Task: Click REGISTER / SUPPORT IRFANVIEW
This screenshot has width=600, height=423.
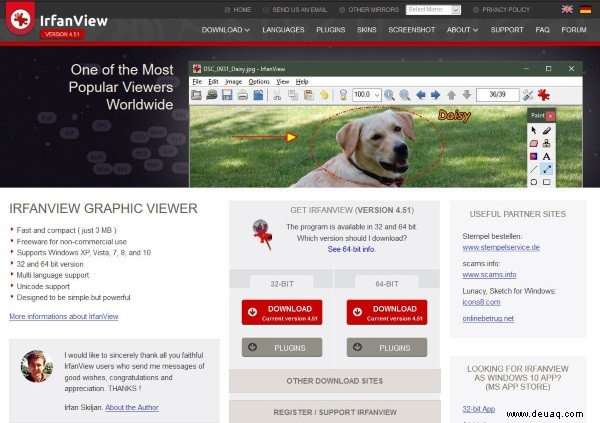Action: [x=335, y=412]
